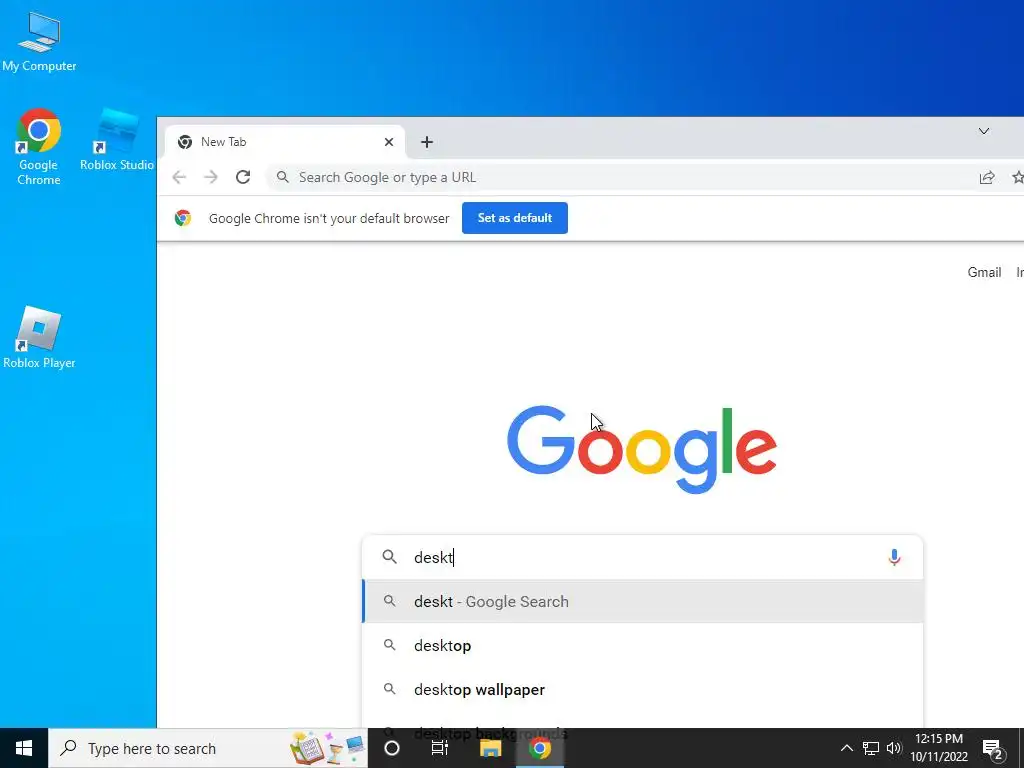Open the notification center icon
Image resolution: width=1024 pixels, height=768 pixels.
993,749
